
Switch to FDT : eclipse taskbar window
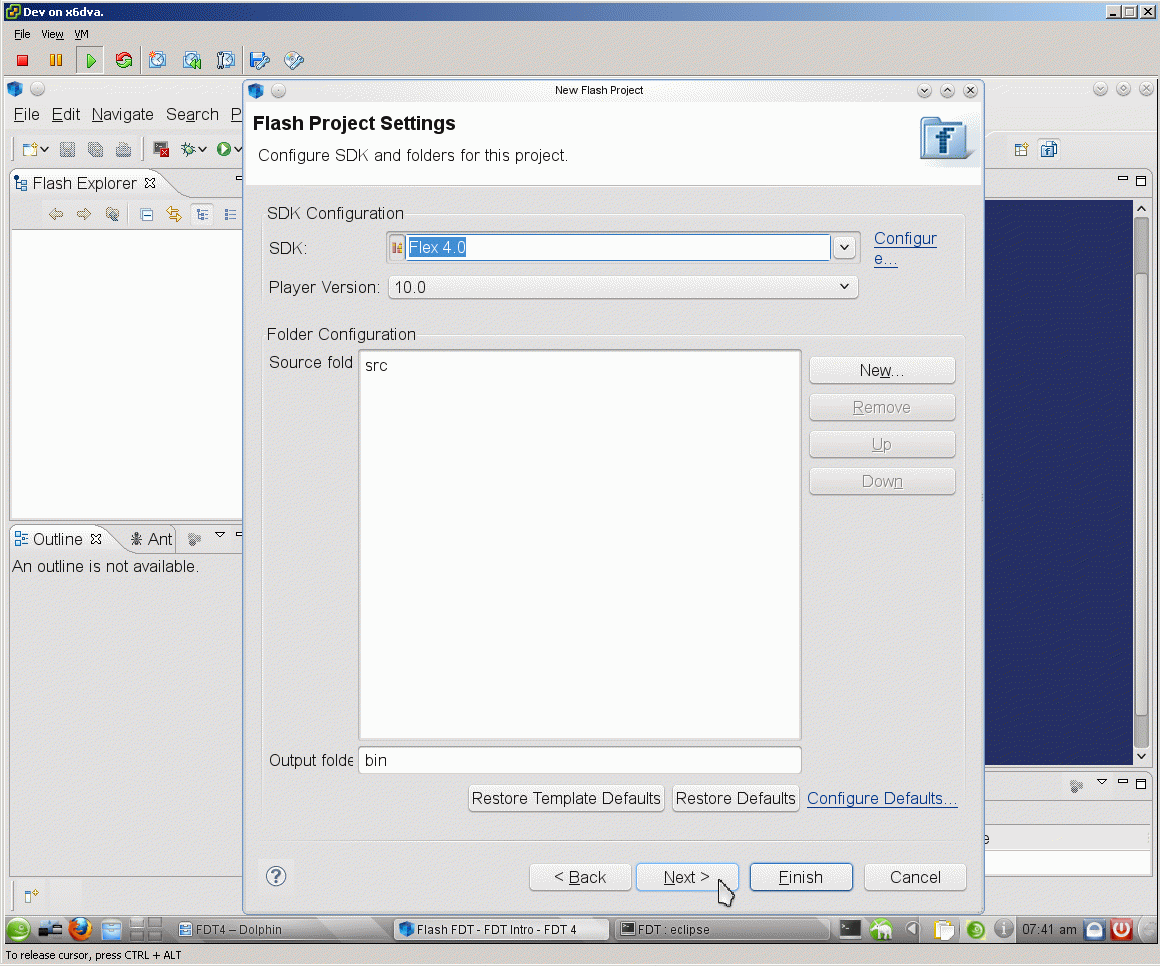coord(721,929)
